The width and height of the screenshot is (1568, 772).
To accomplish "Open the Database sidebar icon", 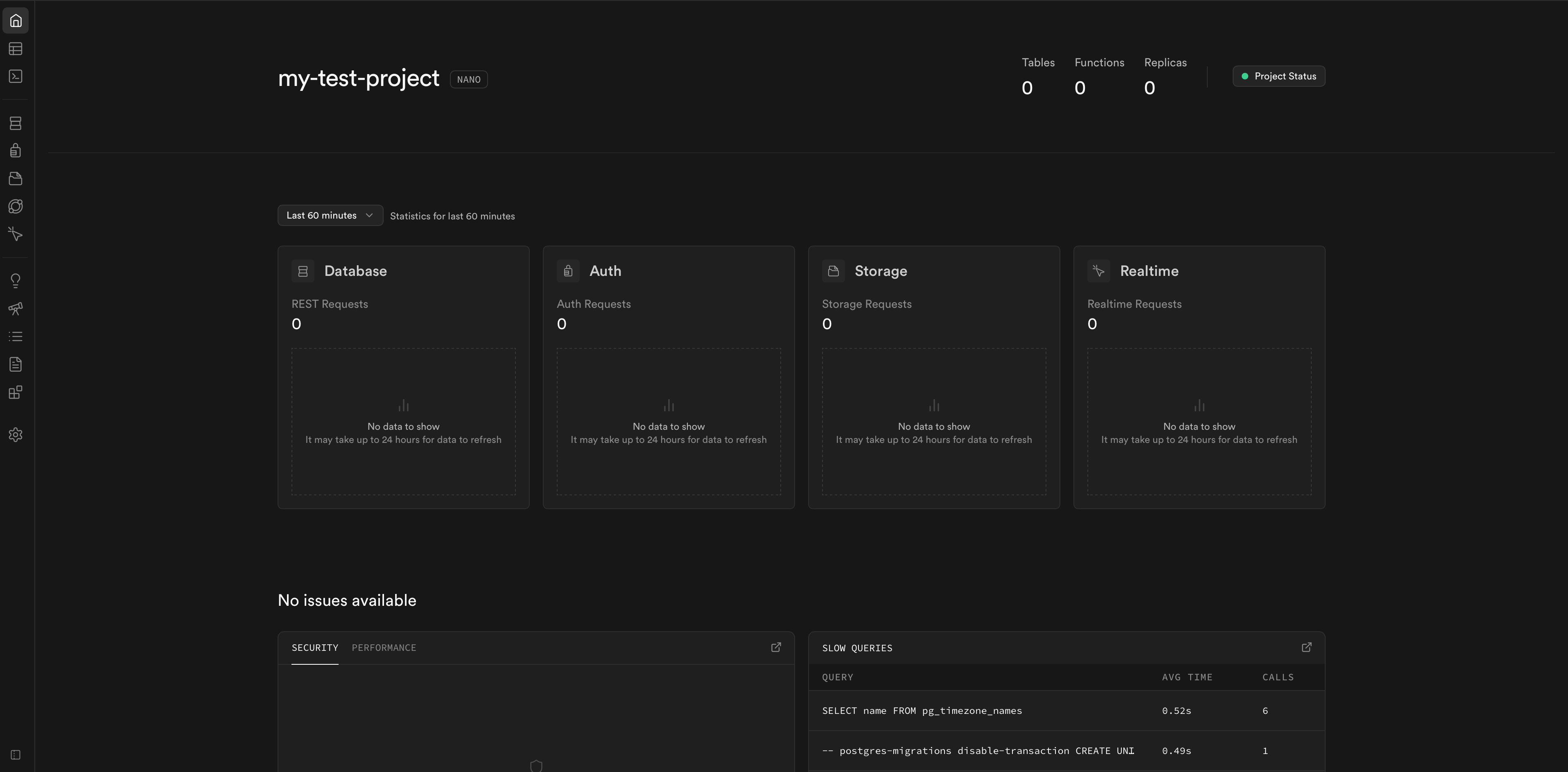I will 16,124.
